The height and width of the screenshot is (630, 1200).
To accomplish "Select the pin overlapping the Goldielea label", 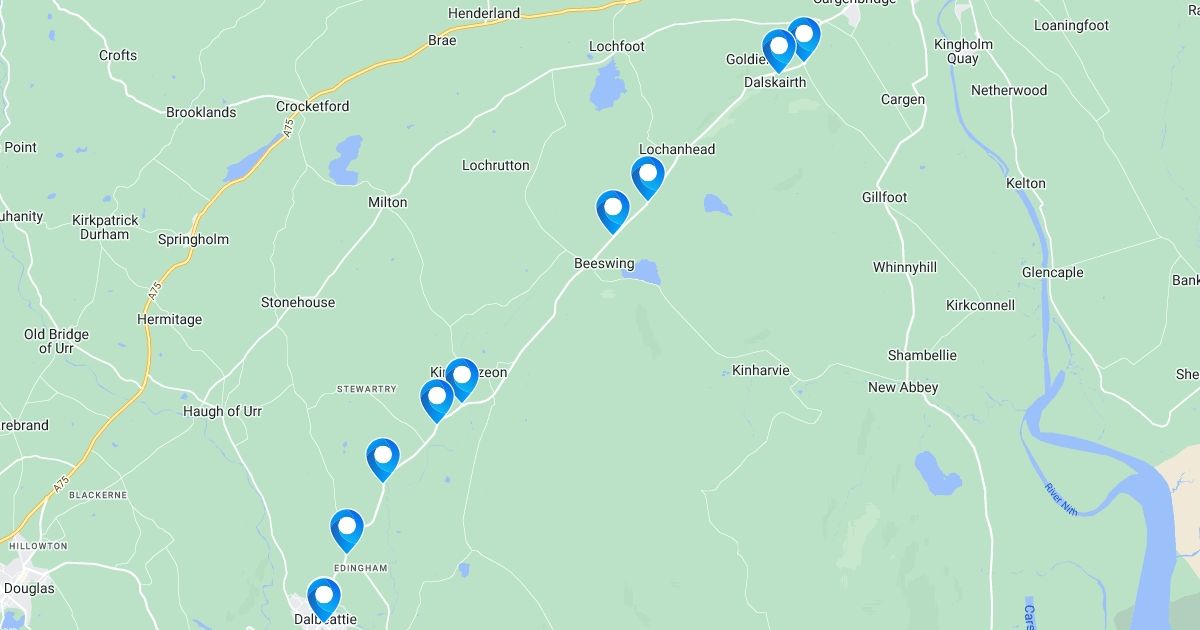I will coord(779,51).
